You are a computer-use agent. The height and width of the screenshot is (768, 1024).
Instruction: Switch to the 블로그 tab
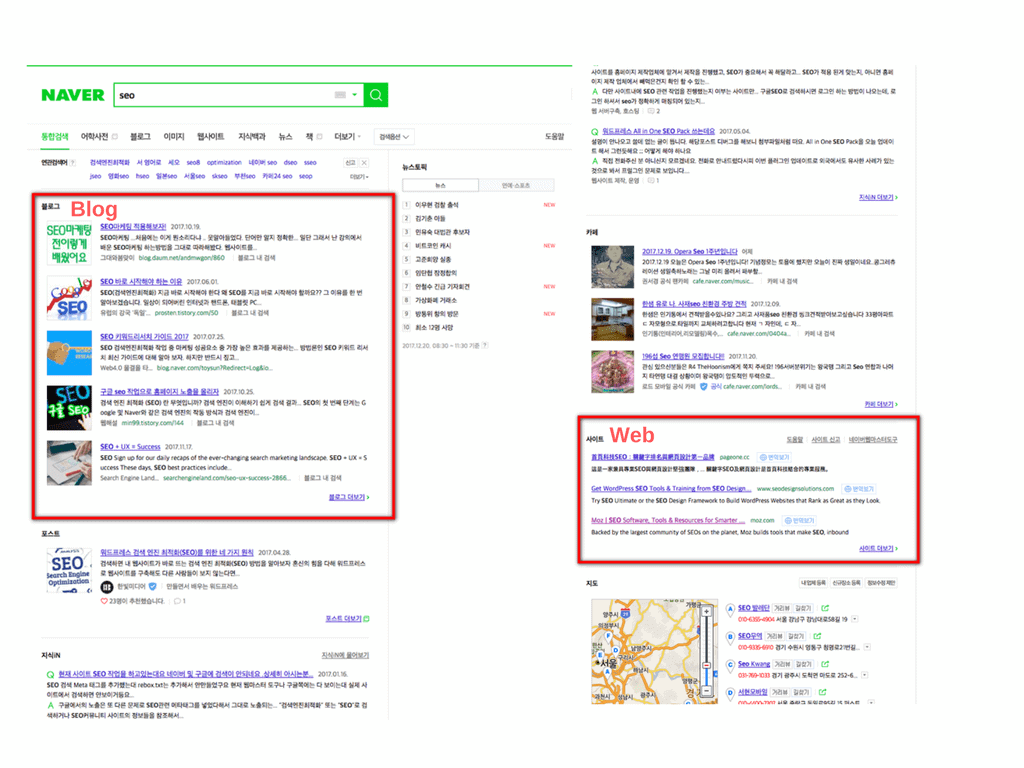pyautogui.click(x=140, y=136)
